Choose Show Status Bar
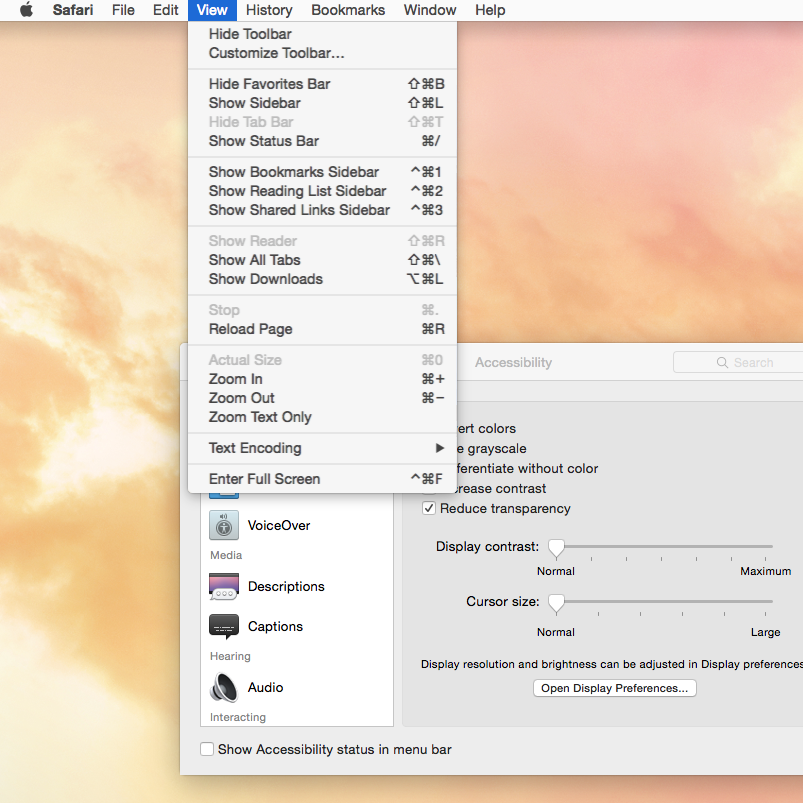 (323, 141)
